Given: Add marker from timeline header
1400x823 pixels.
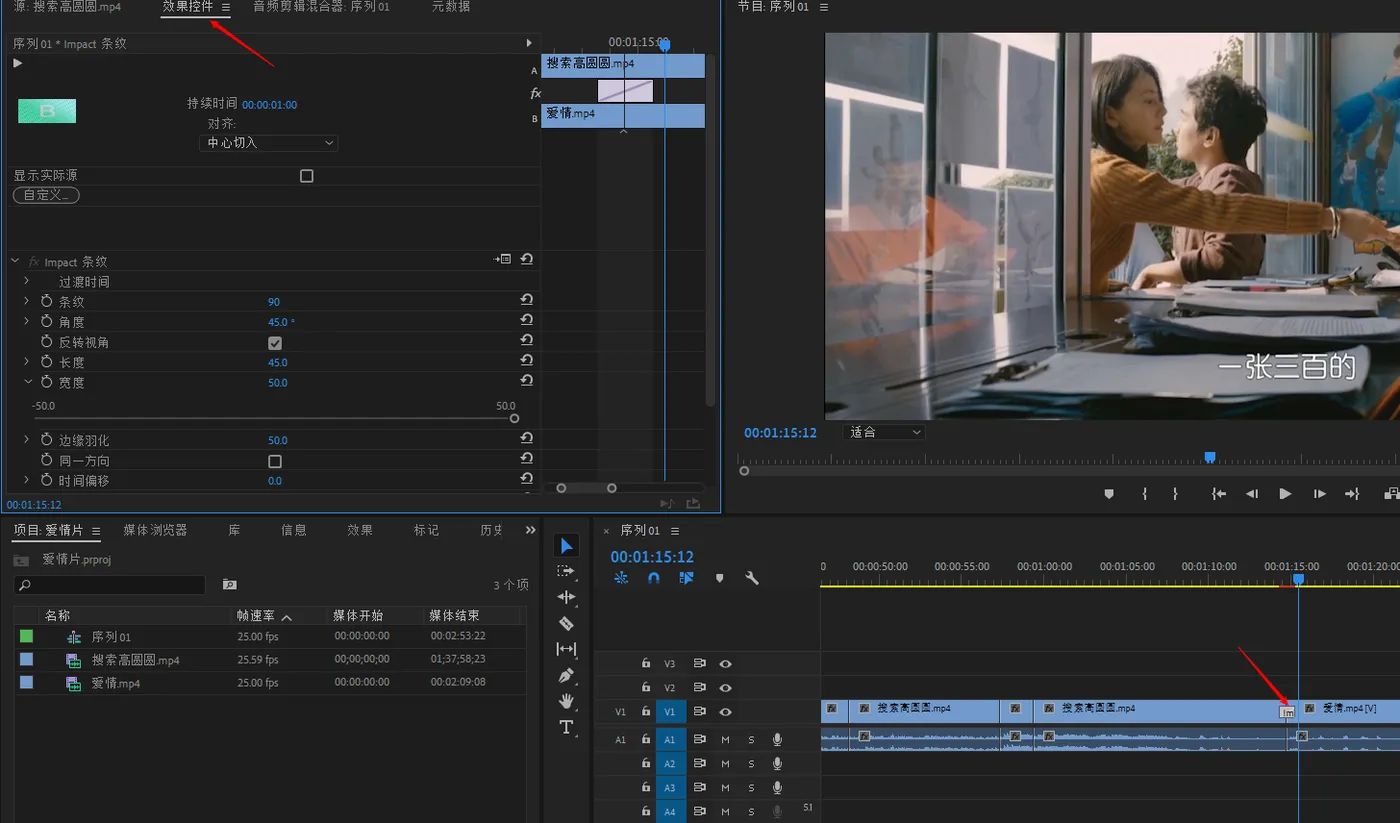Looking at the screenshot, I should click(719, 578).
